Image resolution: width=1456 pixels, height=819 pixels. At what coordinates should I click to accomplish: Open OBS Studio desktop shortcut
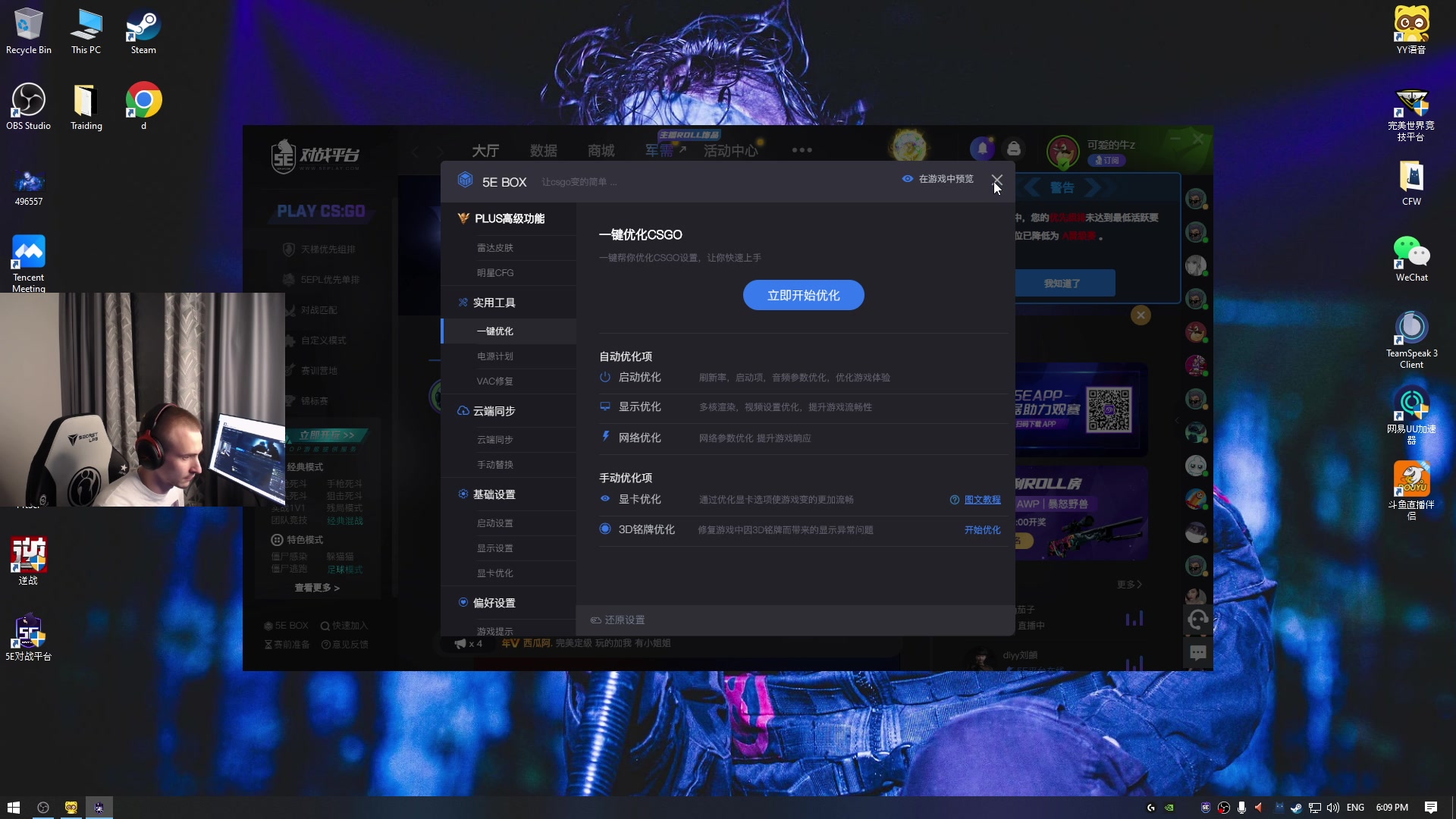point(29,106)
